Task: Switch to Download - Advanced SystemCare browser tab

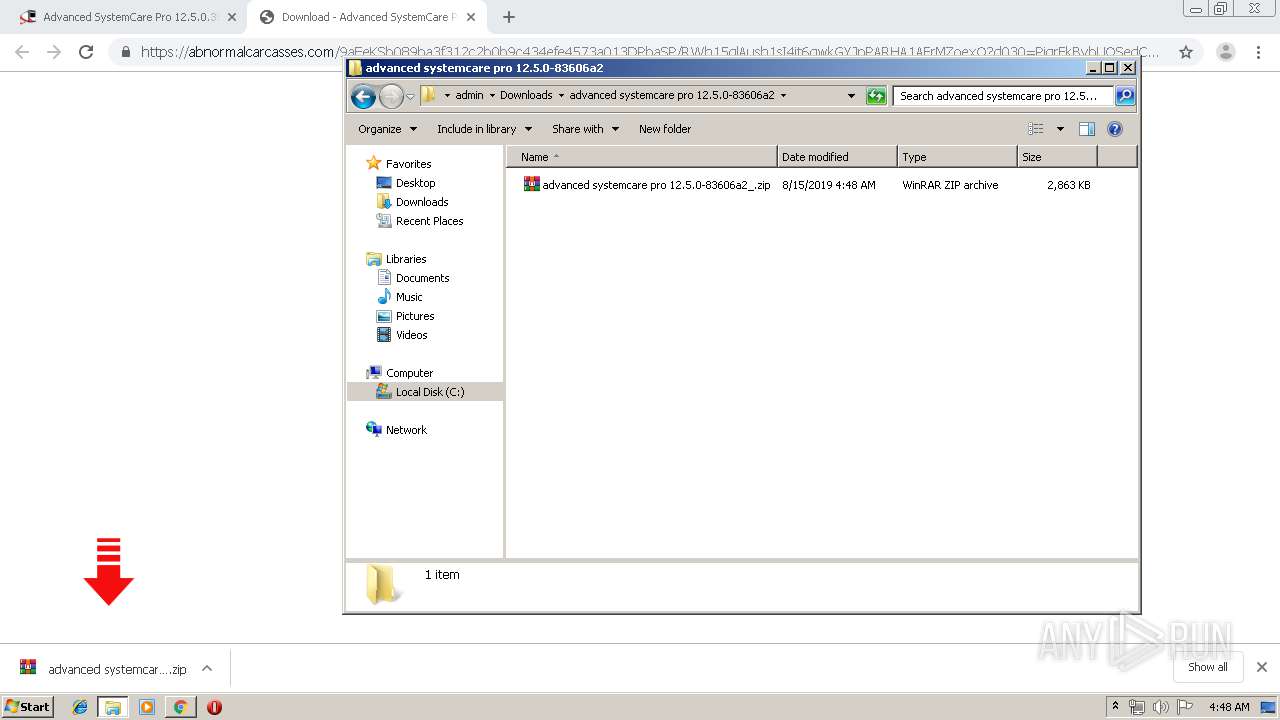Action: click(365, 17)
